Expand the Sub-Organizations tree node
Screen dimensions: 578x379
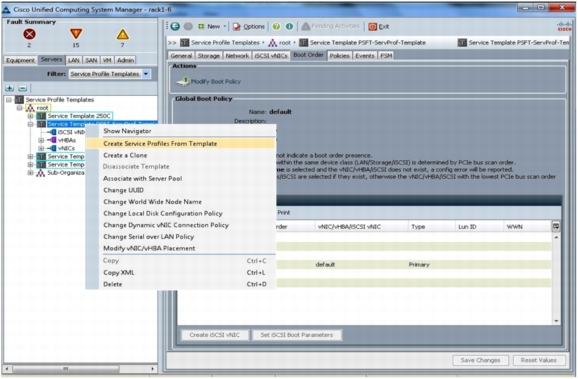click(x=30, y=173)
